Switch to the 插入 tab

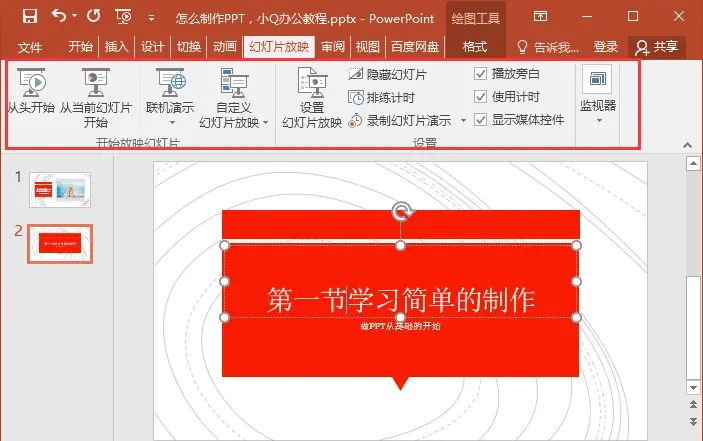(117, 47)
